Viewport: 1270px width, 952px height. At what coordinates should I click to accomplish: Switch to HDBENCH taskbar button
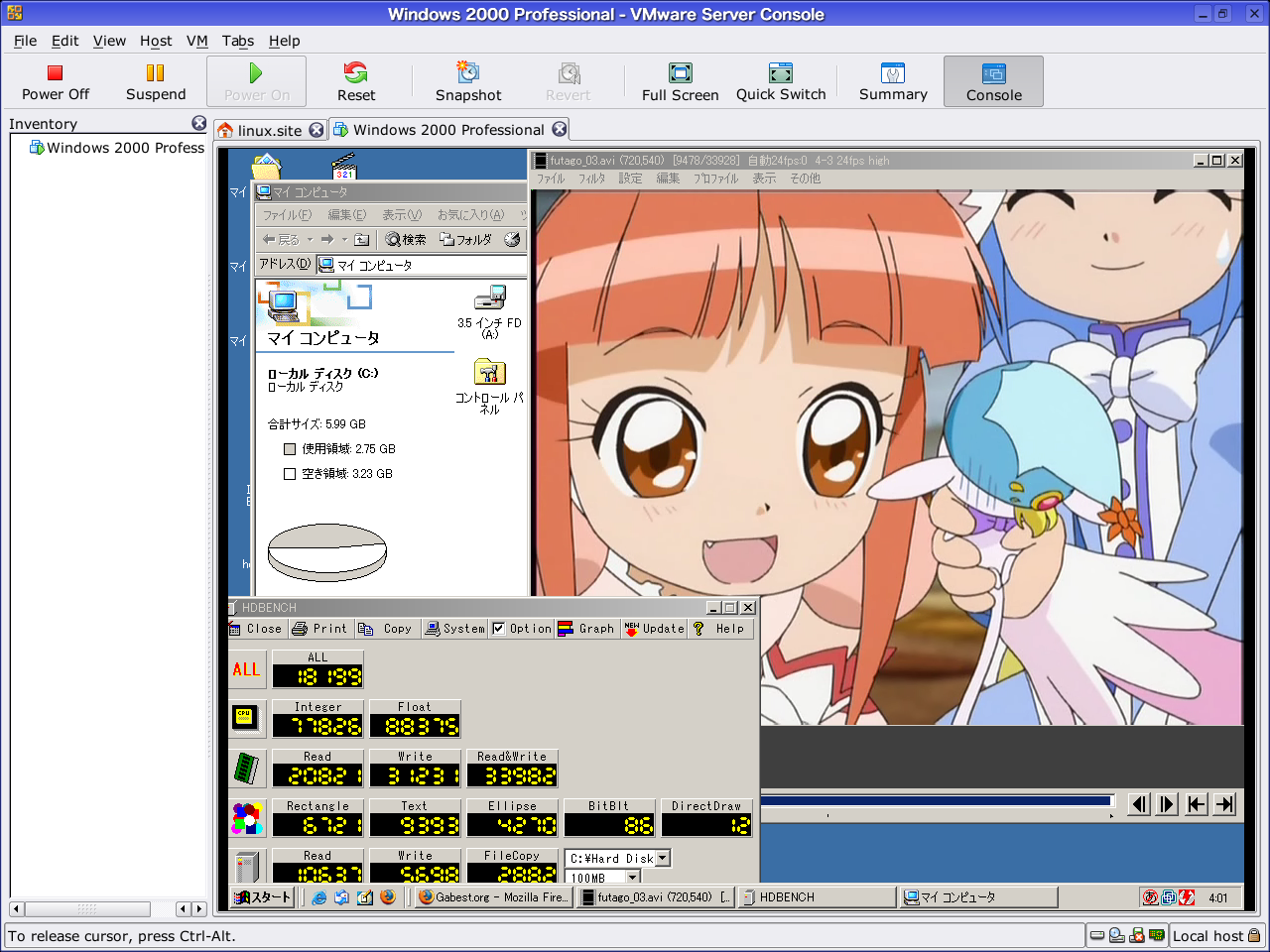click(817, 897)
